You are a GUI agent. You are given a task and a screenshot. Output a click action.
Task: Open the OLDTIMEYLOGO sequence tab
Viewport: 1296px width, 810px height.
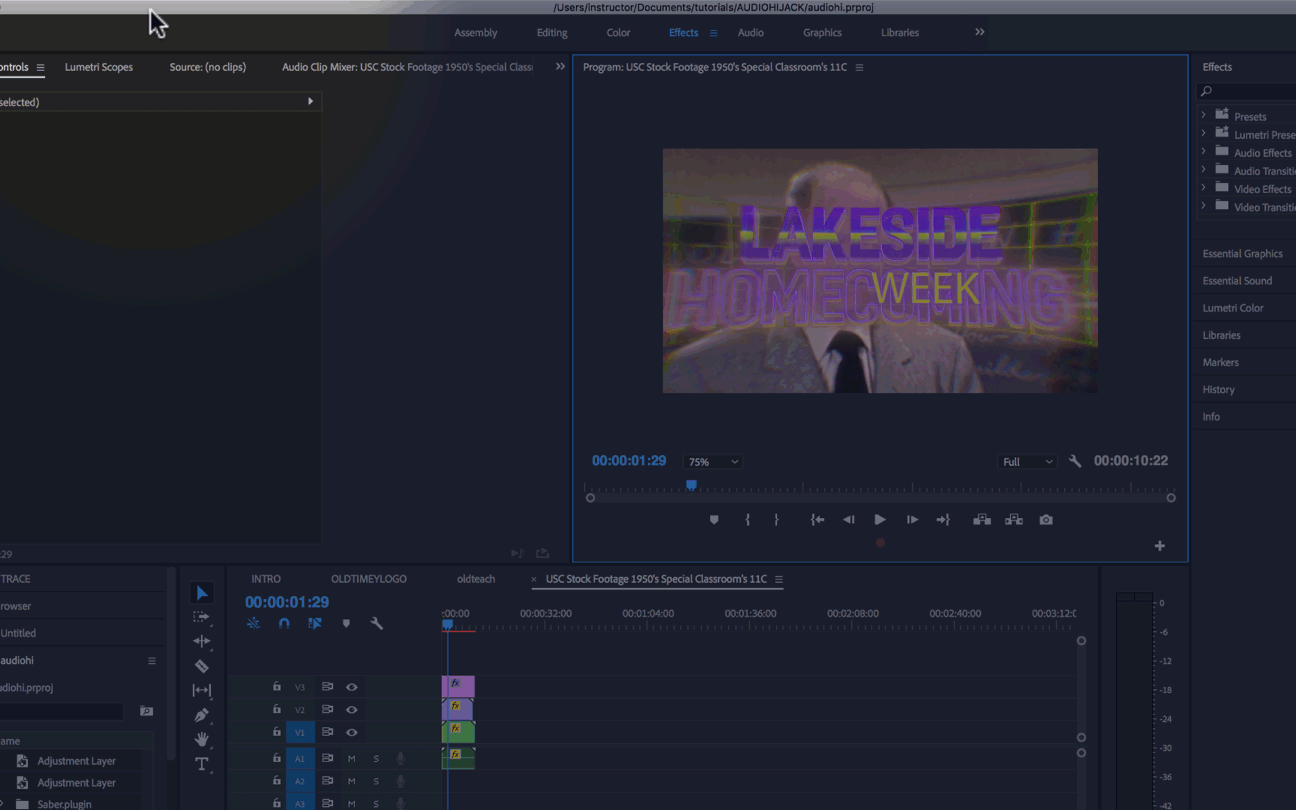[369, 579]
